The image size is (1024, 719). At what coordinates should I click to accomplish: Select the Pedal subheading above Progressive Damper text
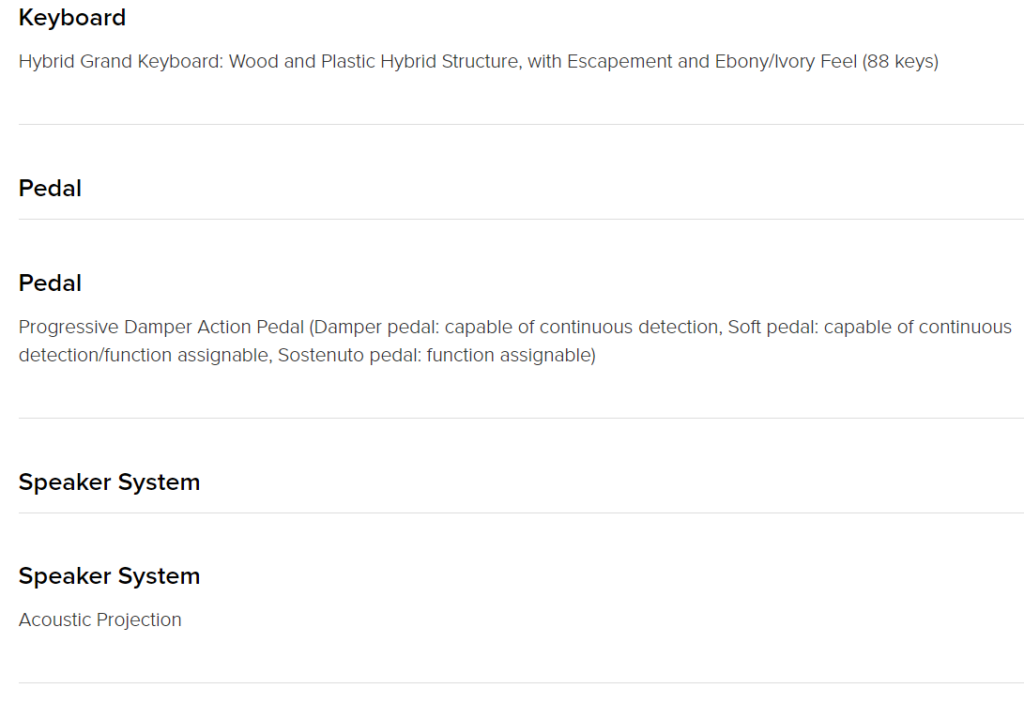(x=50, y=283)
